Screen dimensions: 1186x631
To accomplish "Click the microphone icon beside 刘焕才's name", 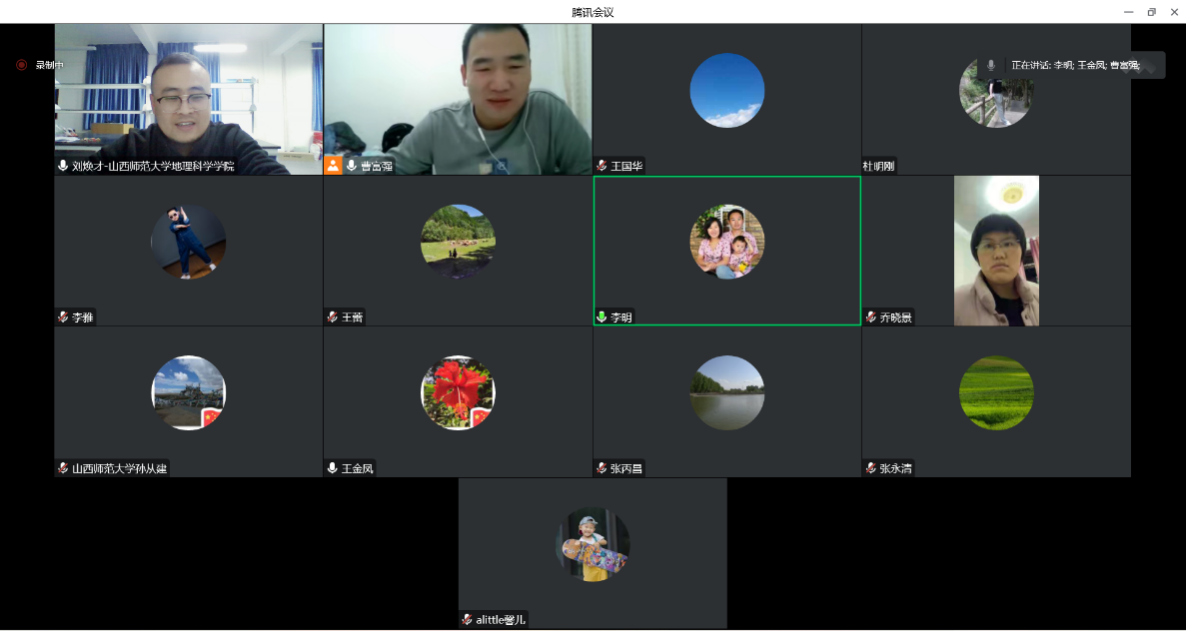I will (63, 166).
